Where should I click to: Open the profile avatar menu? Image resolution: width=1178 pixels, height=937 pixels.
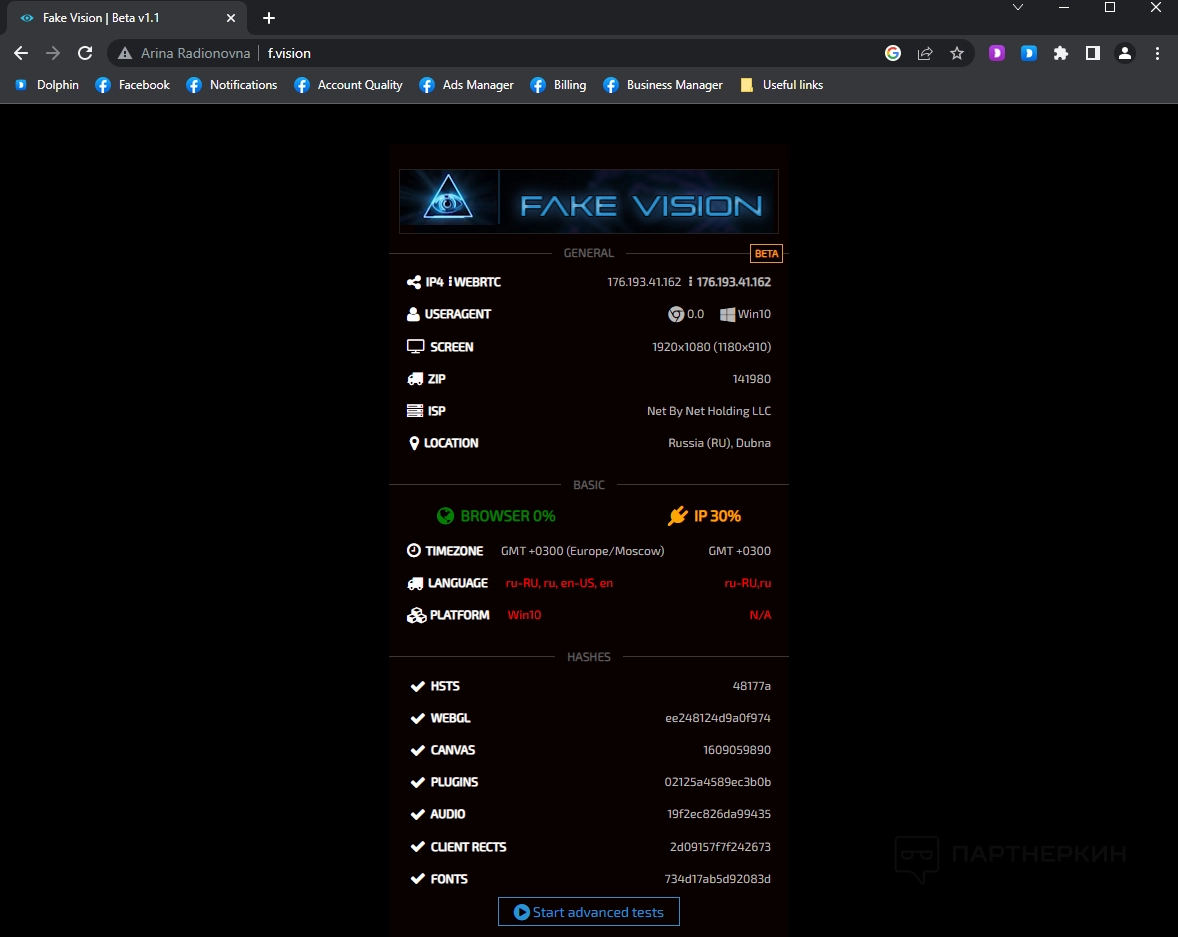1125,53
